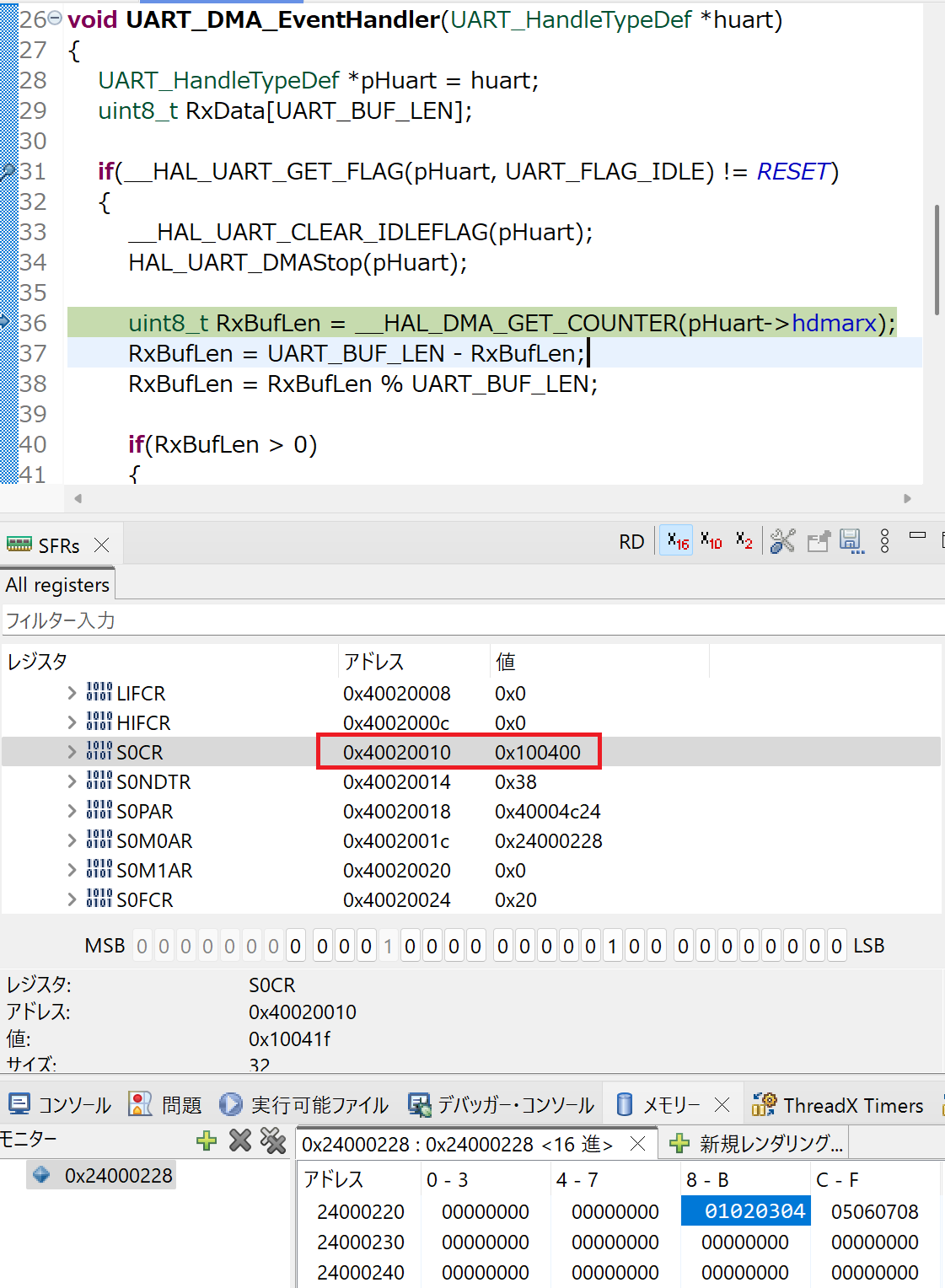This screenshot has height=1288, width=945.
Task: Toggle the set EN bit in S0CR
Action: [613, 946]
